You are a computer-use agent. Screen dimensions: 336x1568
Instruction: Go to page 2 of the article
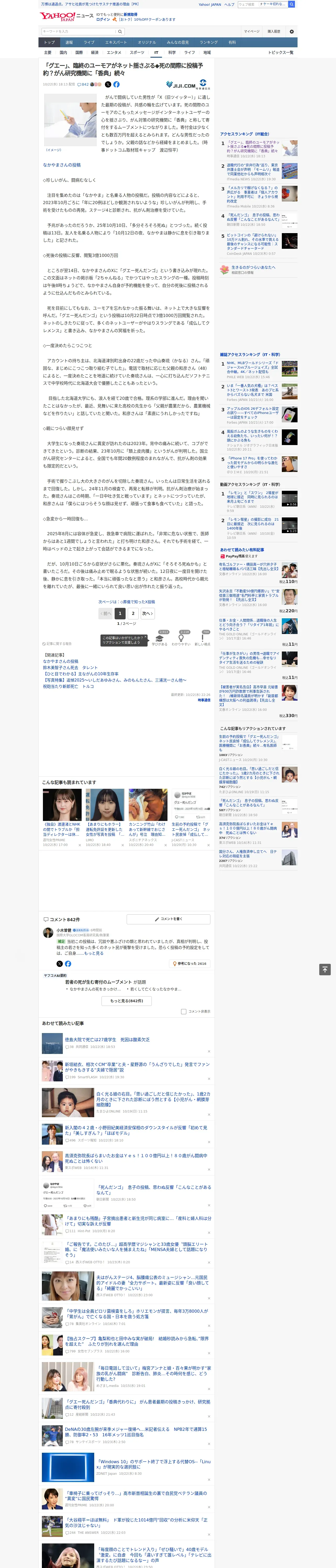click(x=133, y=614)
